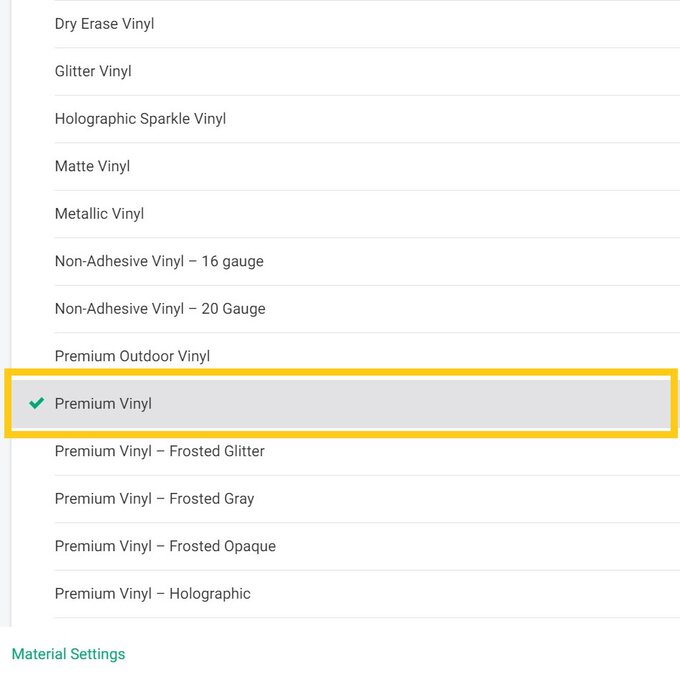
Task: Pick the Outdoor vinyl material entry
Action: (x=132, y=356)
